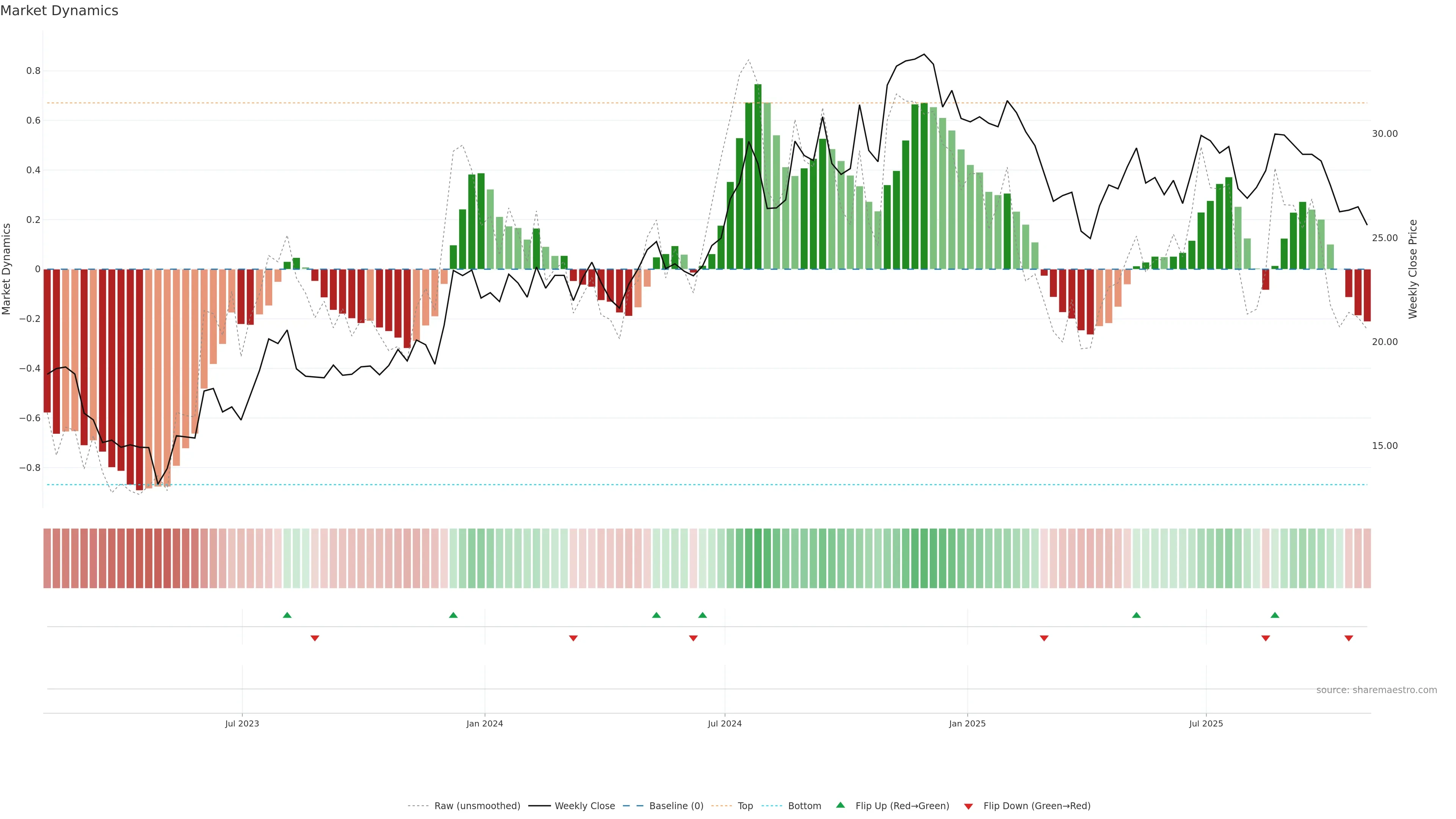
Task: Click the Jan 2025 x-axis label
Action: coord(967,723)
